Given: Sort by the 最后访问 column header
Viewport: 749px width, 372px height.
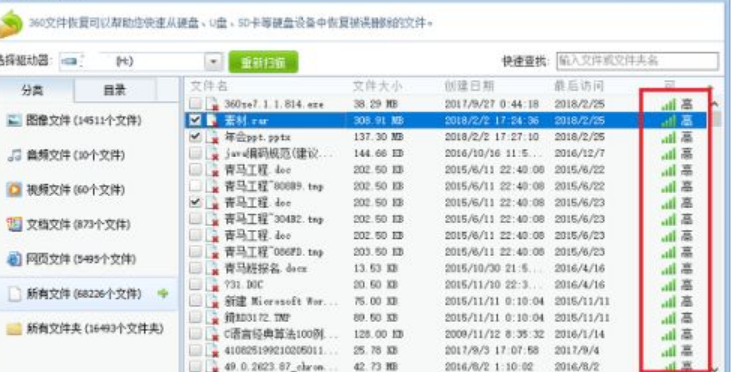Looking at the screenshot, I should click(x=579, y=86).
